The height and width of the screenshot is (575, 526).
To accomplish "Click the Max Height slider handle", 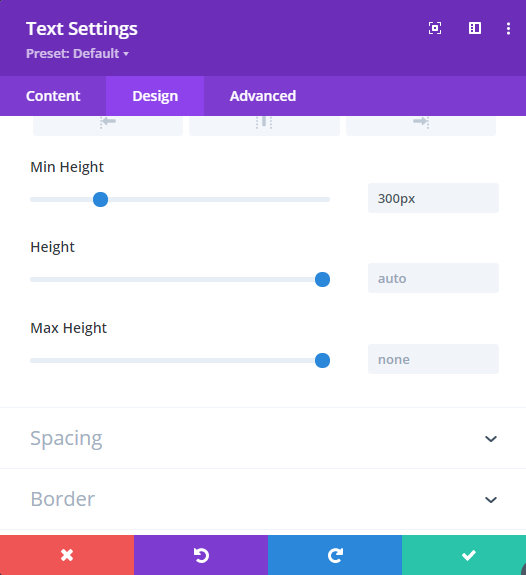I will [x=322, y=360].
